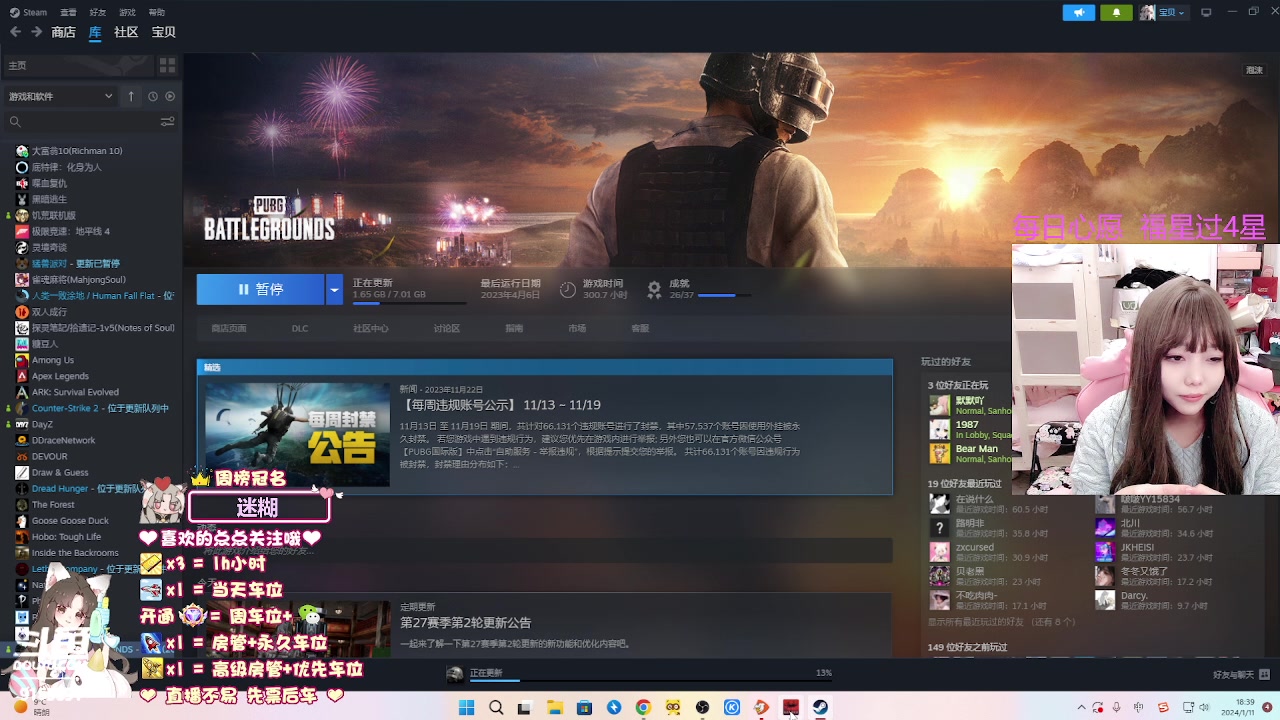Select The Forest in the library list
1280x720 pixels.
pos(53,505)
